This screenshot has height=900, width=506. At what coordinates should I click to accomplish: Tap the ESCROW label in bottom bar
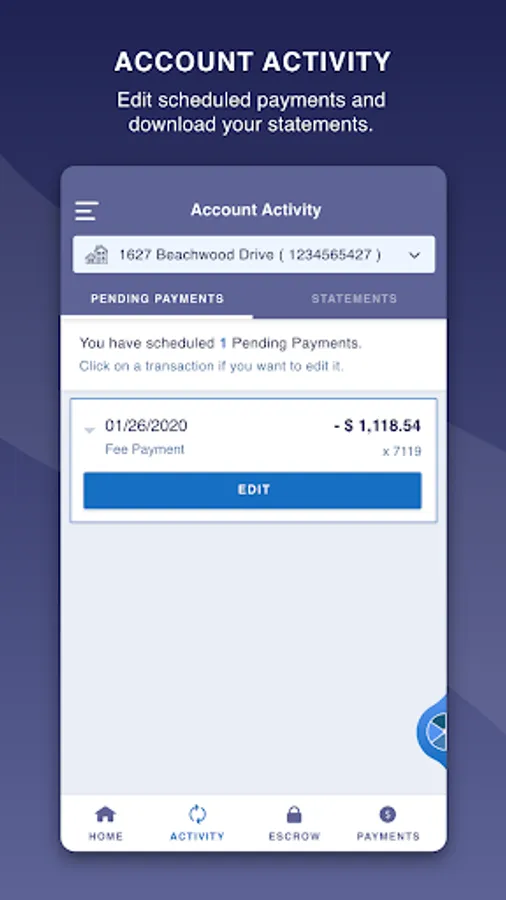pyautogui.click(x=294, y=836)
